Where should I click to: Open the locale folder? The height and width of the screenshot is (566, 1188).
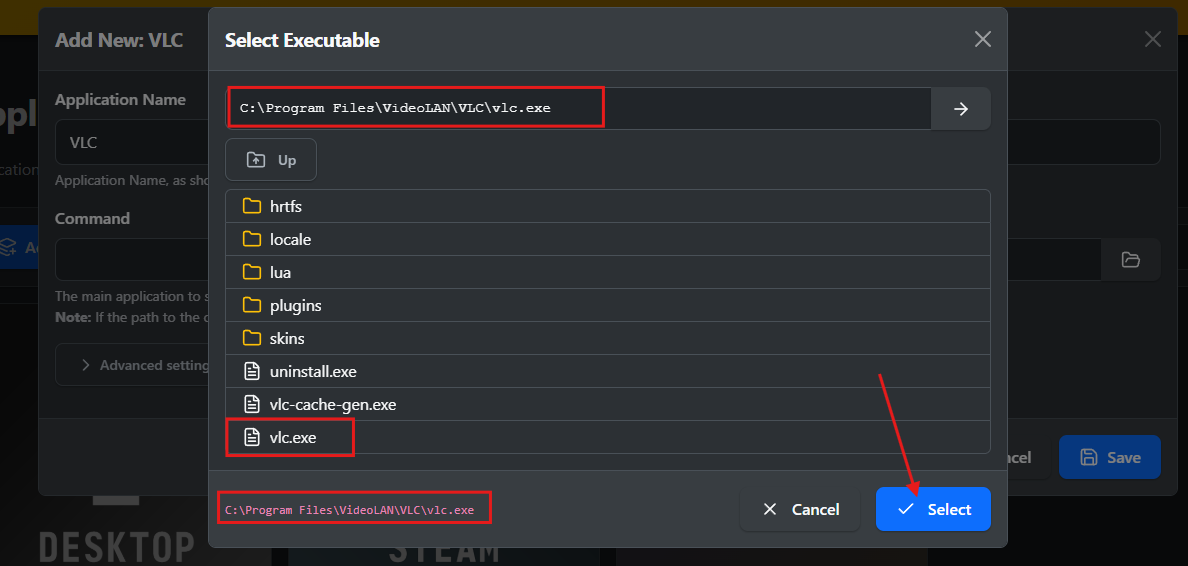(x=608, y=239)
